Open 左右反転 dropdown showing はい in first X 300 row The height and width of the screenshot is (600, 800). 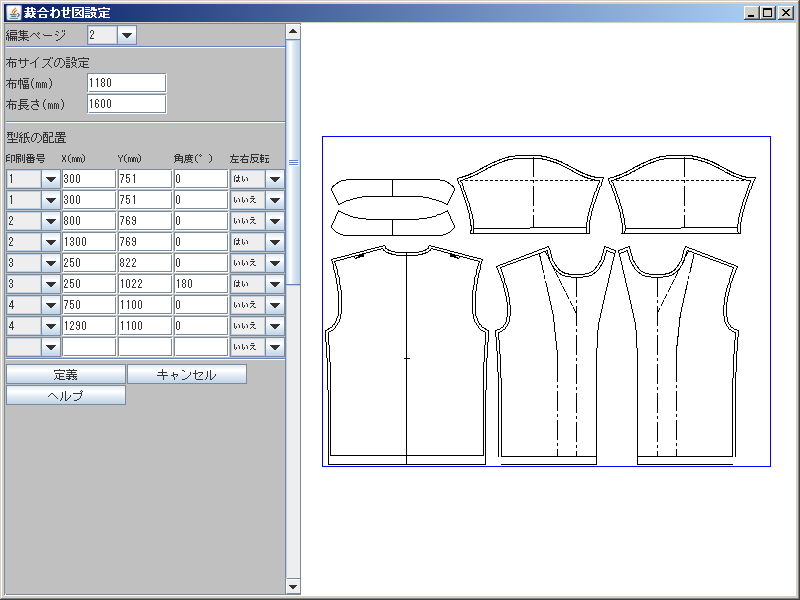(275, 179)
